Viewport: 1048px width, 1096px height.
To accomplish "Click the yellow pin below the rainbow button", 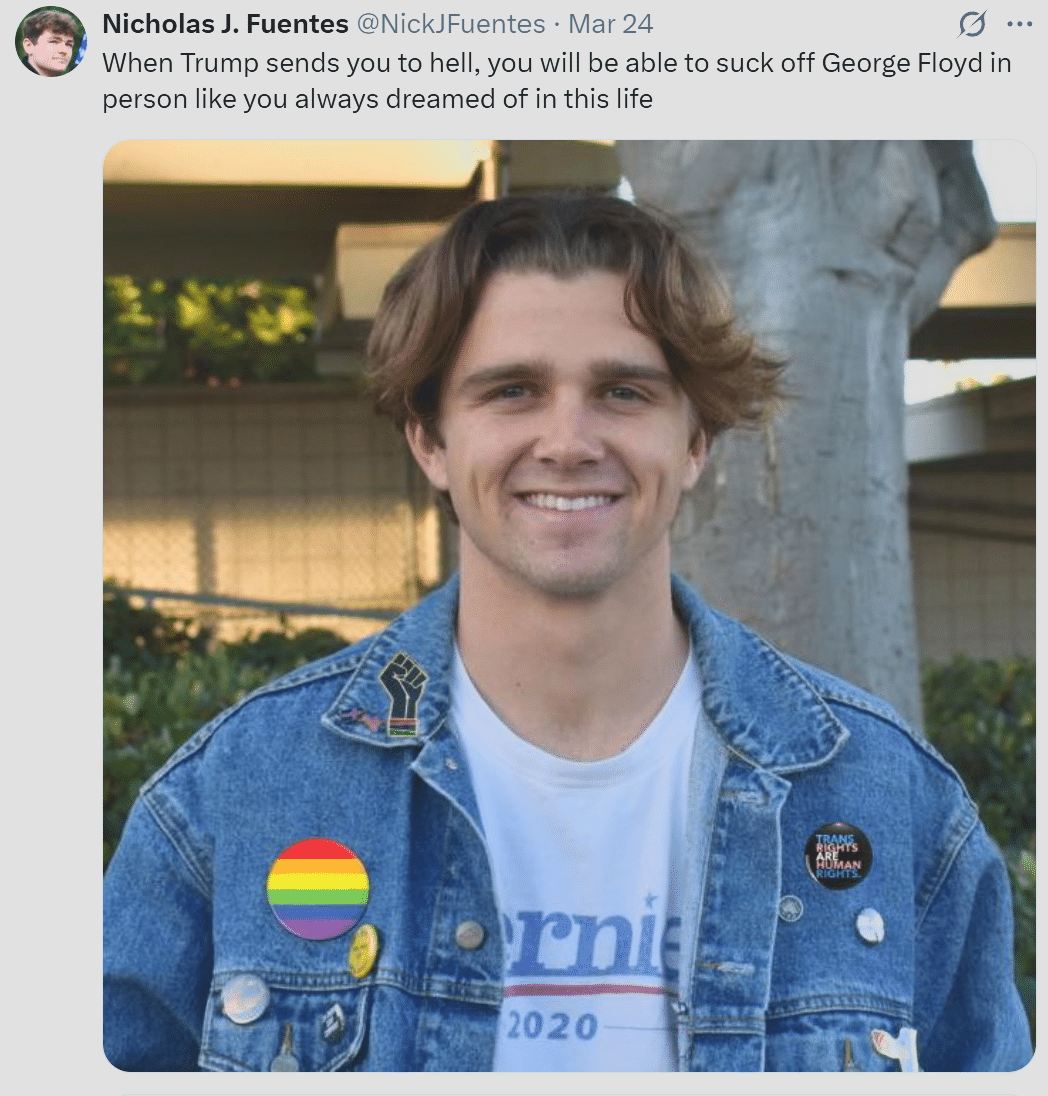I will [x=364, y=951].
